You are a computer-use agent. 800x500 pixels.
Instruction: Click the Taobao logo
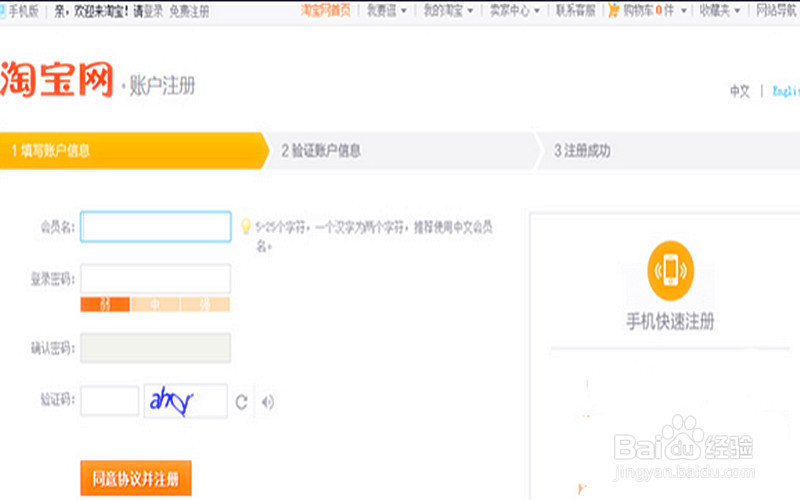point(56,79)
